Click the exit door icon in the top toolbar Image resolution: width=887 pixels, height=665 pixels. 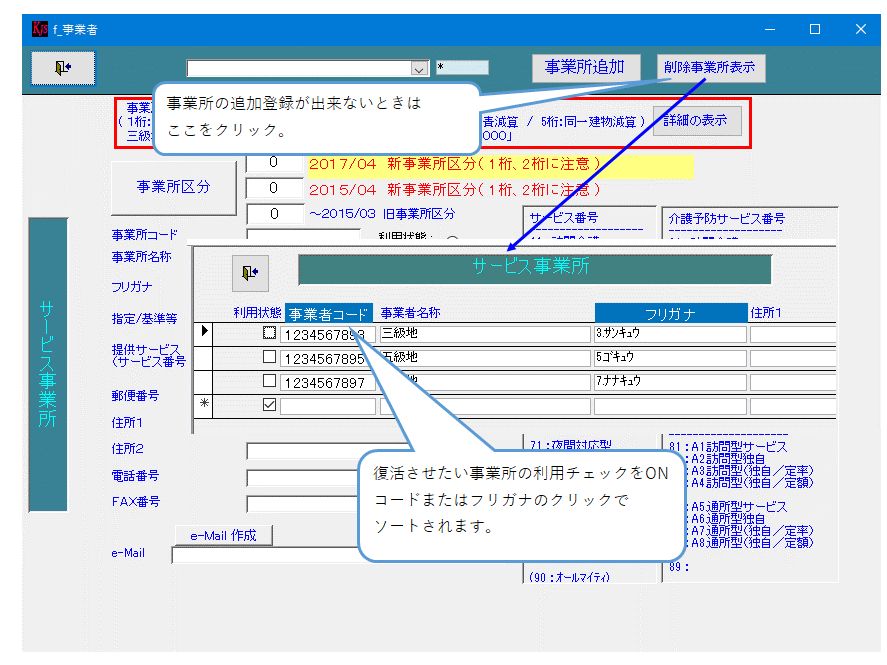pos(63,67)
